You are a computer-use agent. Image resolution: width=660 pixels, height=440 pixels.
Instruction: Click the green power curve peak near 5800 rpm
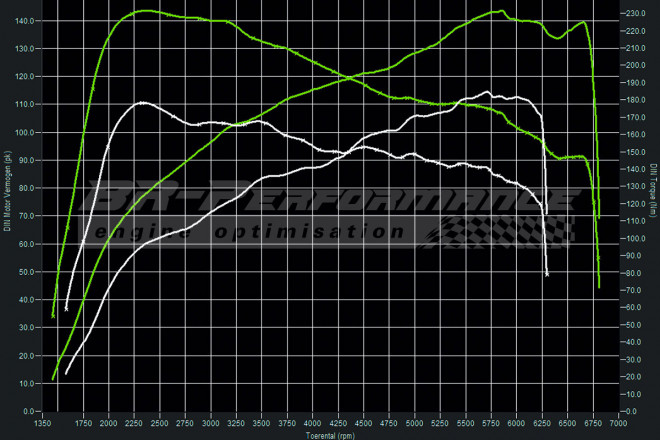coord(499,11)
